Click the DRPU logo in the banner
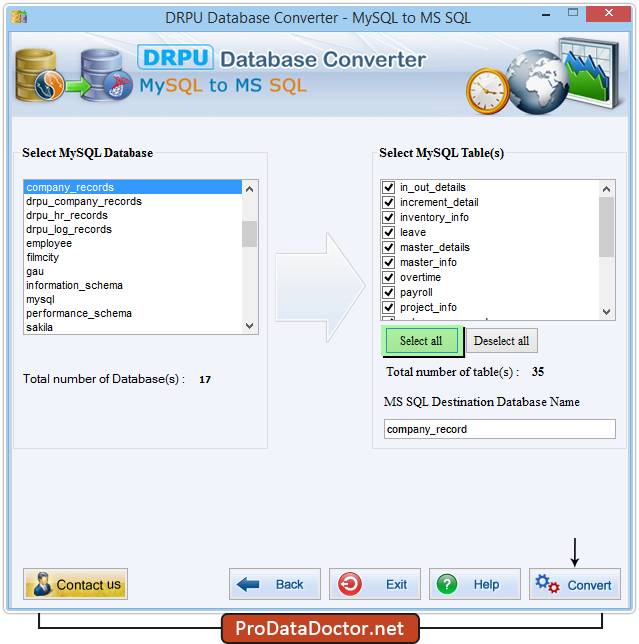The image size is (639, 644). point(175,57)
